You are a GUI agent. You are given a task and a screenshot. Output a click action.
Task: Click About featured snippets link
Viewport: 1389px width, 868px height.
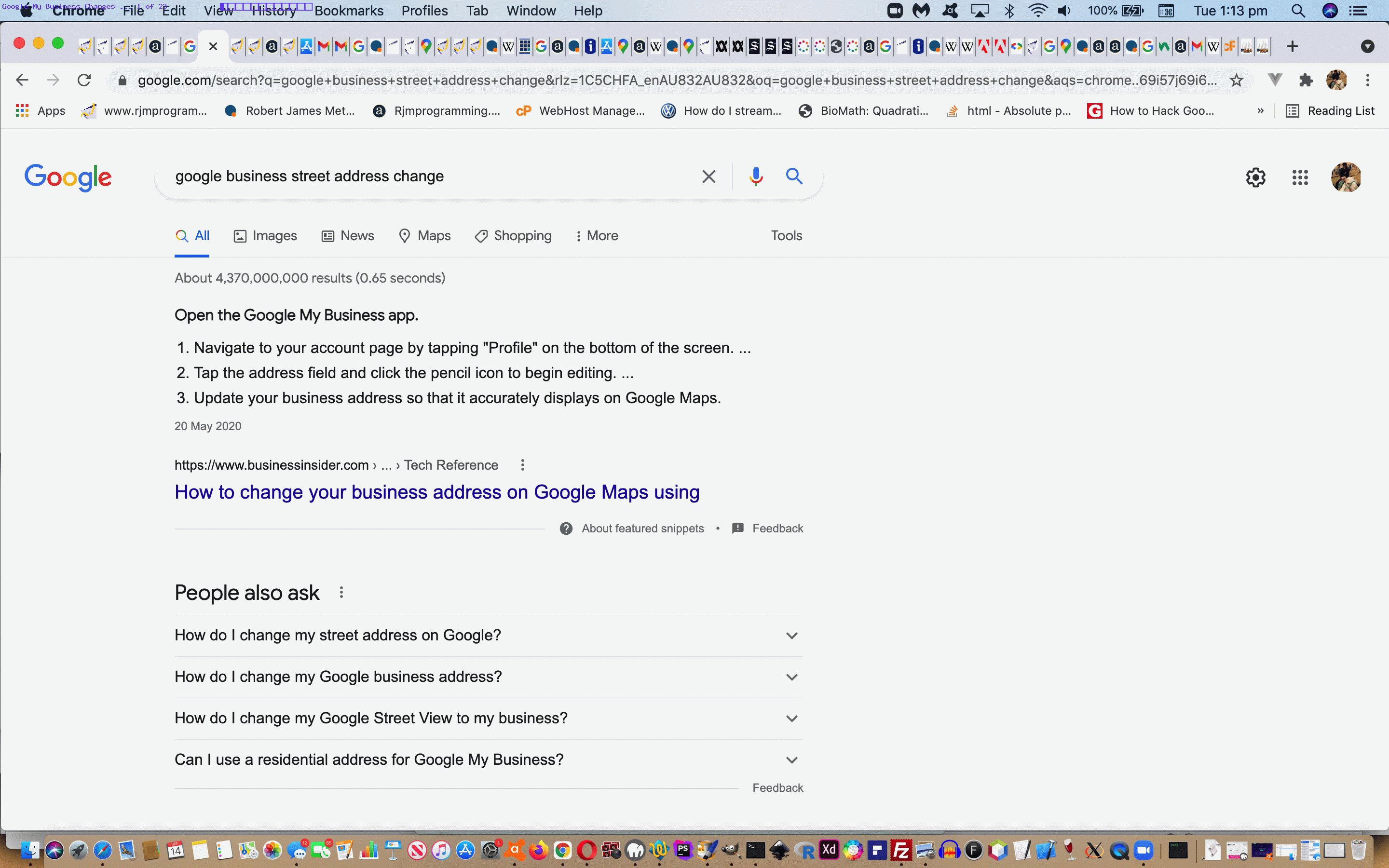pyautogui.click(x=643, y=529)
